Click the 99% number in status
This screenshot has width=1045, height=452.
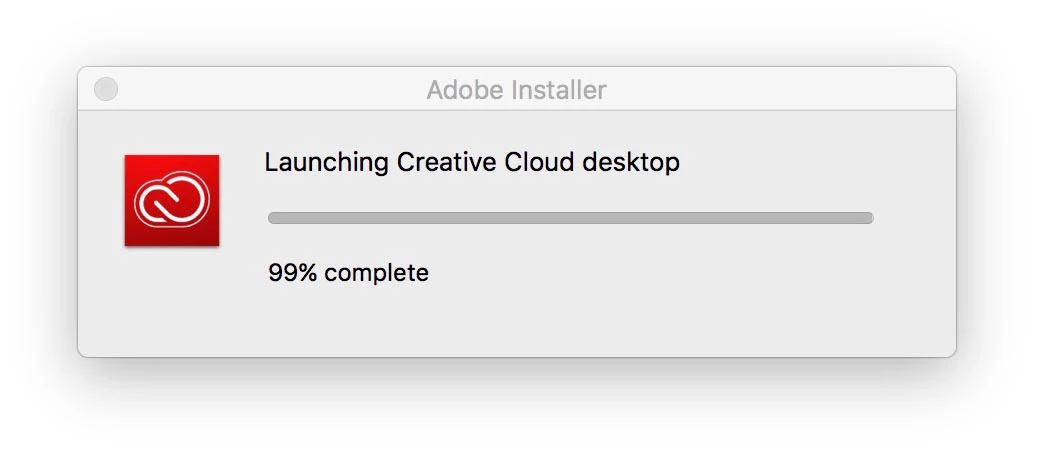coord(292,272)
